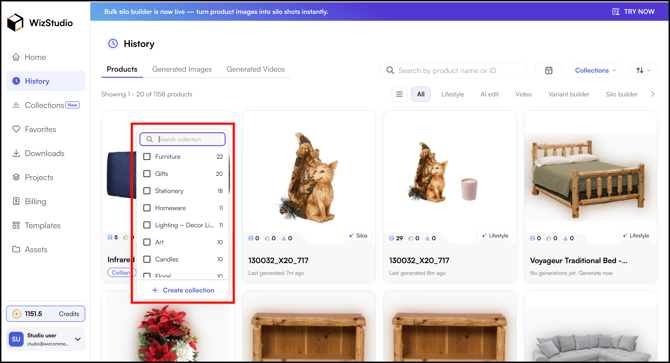Click the like count icon on Silos card
The height and width of the screenshot is (363, 670).
267,238
